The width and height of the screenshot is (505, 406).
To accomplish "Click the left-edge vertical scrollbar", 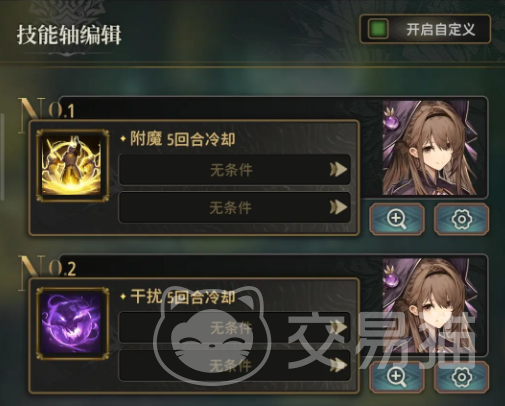I will (x=2, y=157).
